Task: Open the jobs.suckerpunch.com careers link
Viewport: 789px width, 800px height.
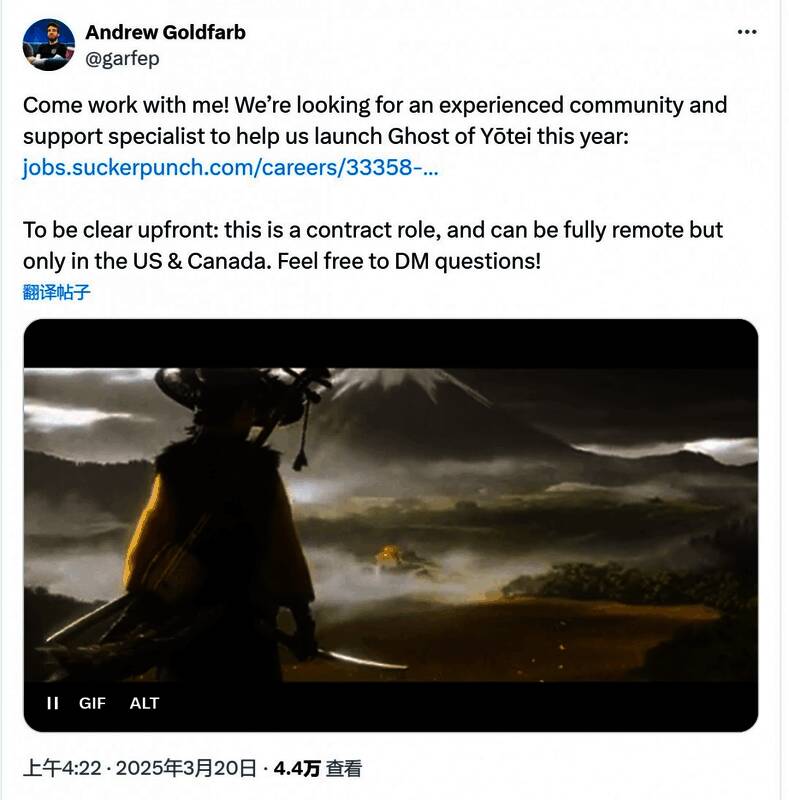Action: [230, 167]
